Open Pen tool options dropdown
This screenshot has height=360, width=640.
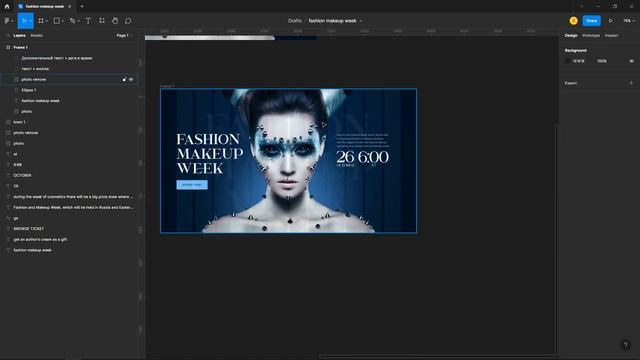coord(78,21)
